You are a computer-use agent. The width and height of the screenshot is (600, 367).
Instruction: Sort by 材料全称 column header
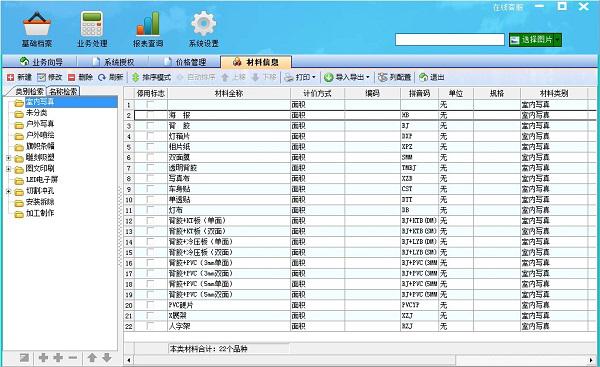click(x=229, y=93)
